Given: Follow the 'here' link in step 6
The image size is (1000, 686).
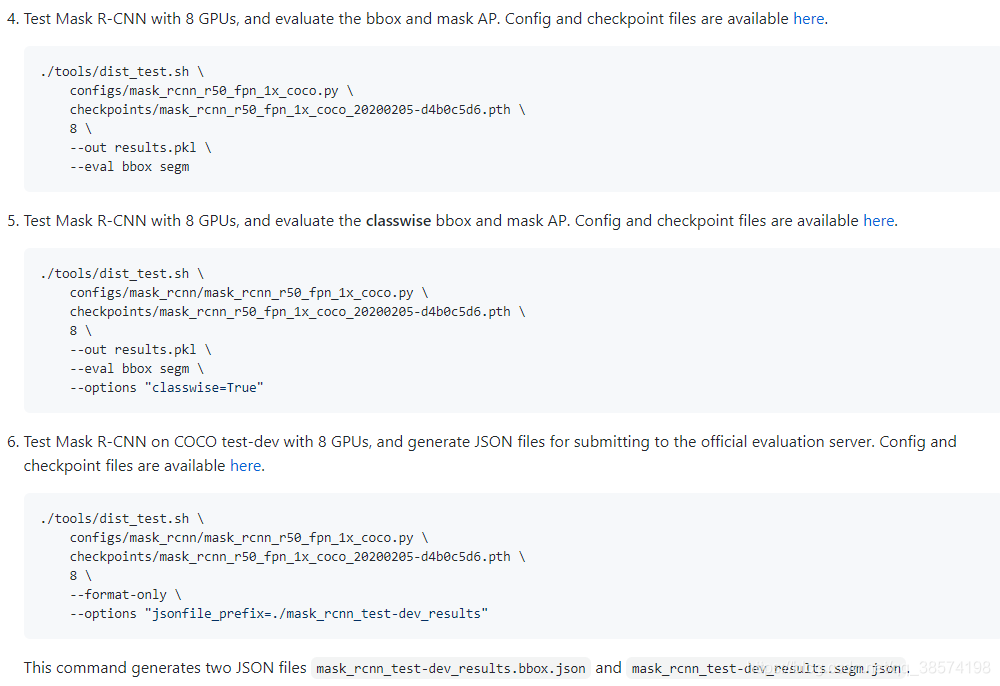Looking at the screenshot, I should (245, 466).
